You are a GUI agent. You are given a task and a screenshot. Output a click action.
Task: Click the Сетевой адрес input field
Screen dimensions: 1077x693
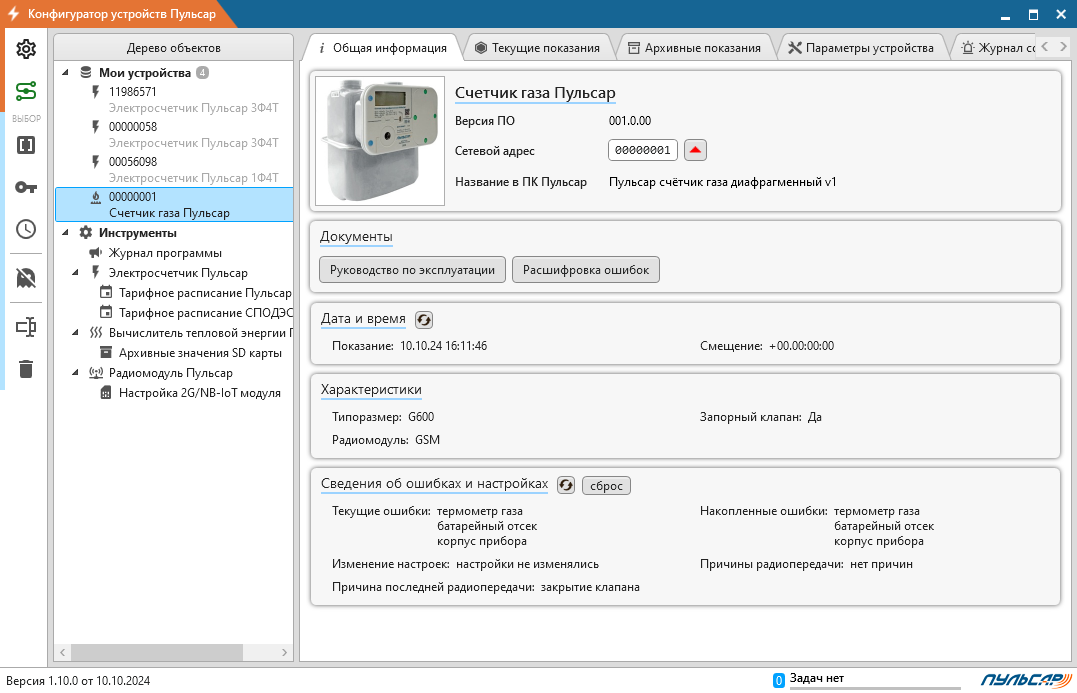[x=643, y=150]
